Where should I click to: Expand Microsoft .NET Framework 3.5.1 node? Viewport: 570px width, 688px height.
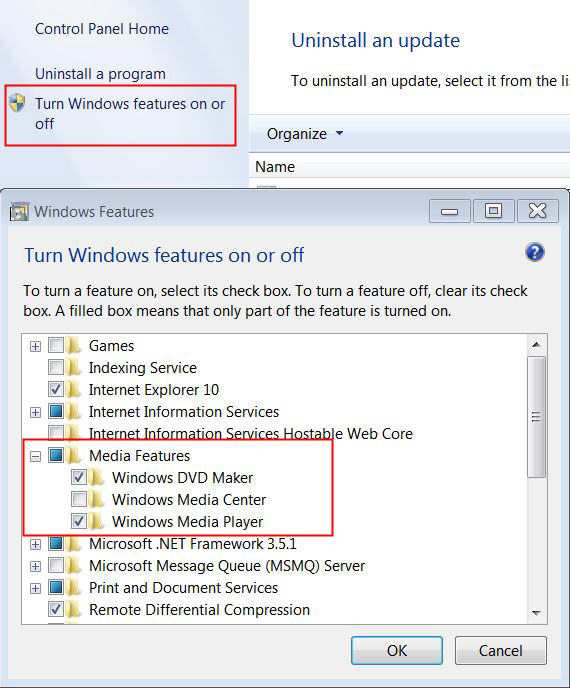(x=36, y=545)
